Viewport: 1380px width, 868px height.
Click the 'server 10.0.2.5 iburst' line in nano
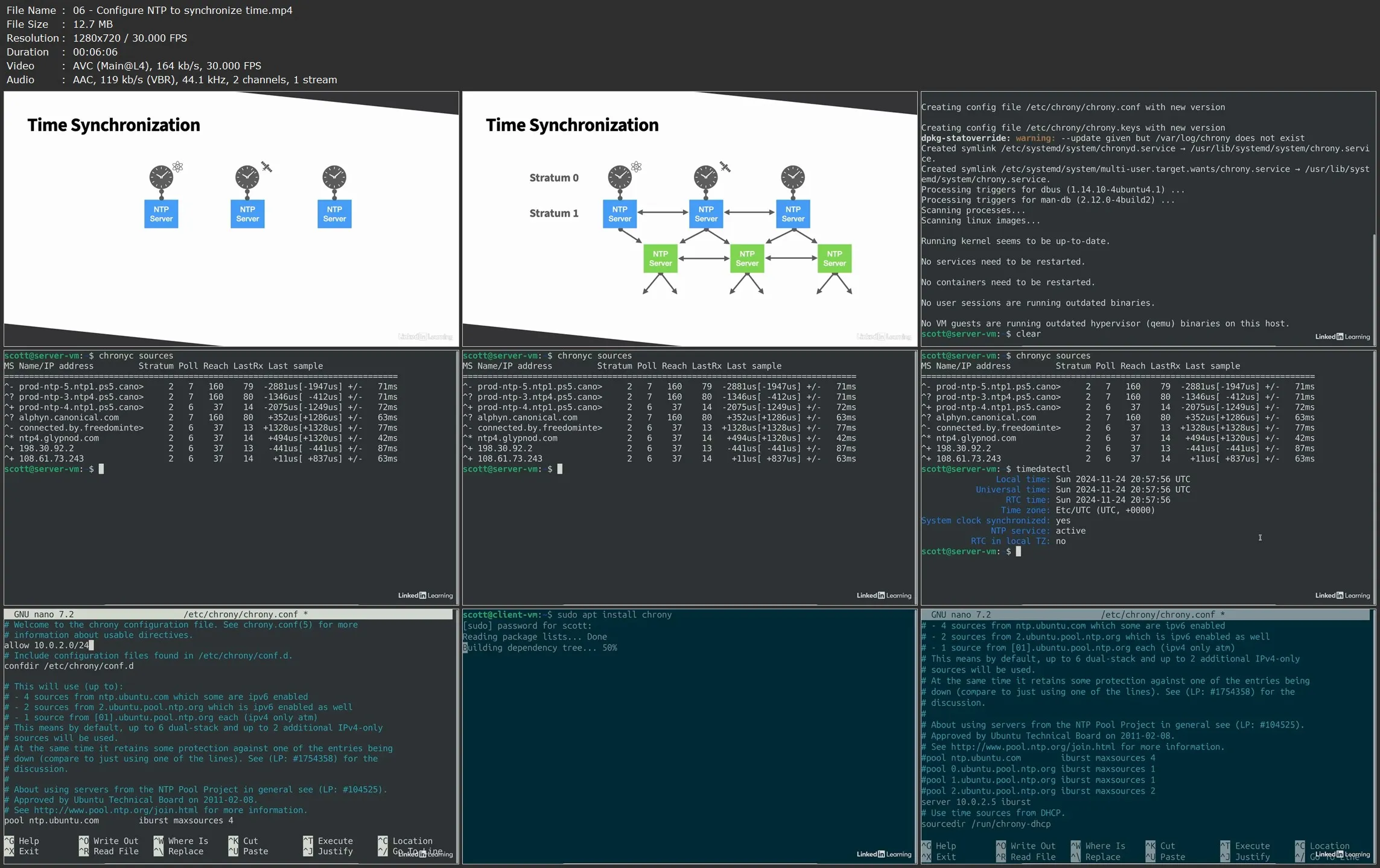976,802
